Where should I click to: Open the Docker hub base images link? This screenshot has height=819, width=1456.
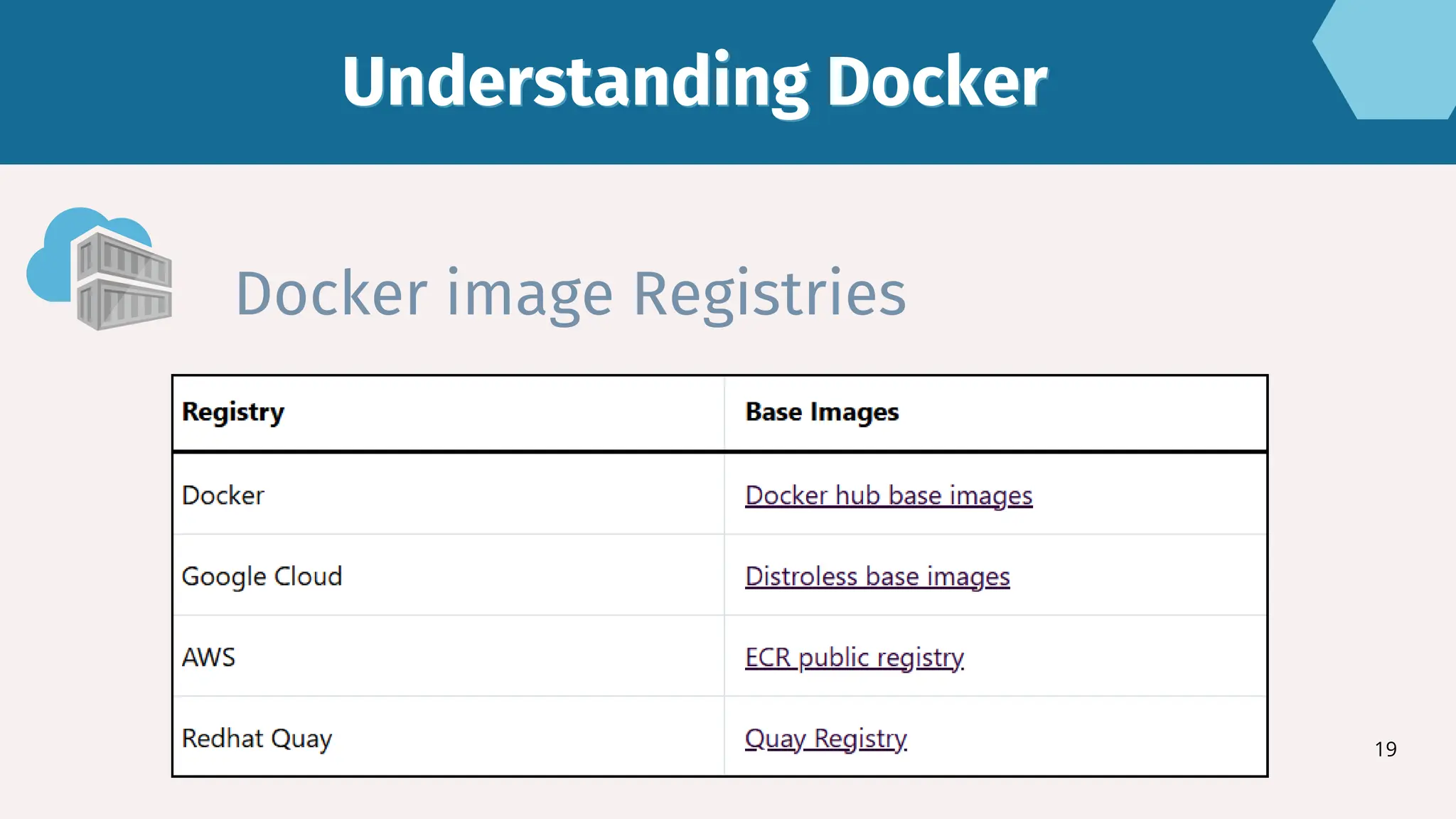(x=889, y=495)
